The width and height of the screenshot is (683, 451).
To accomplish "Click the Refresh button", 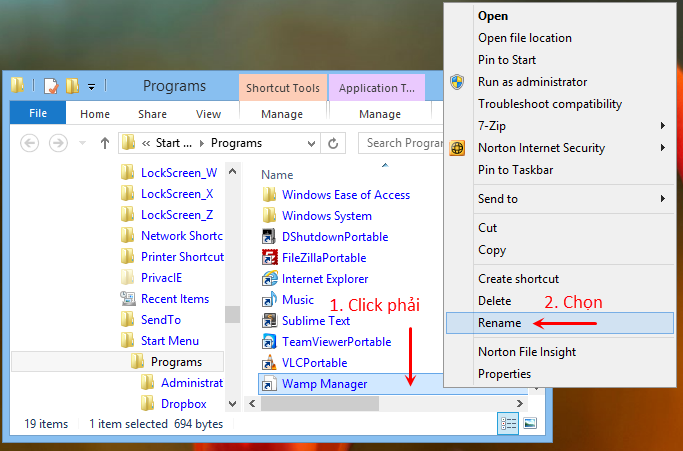I will (333, 143).
